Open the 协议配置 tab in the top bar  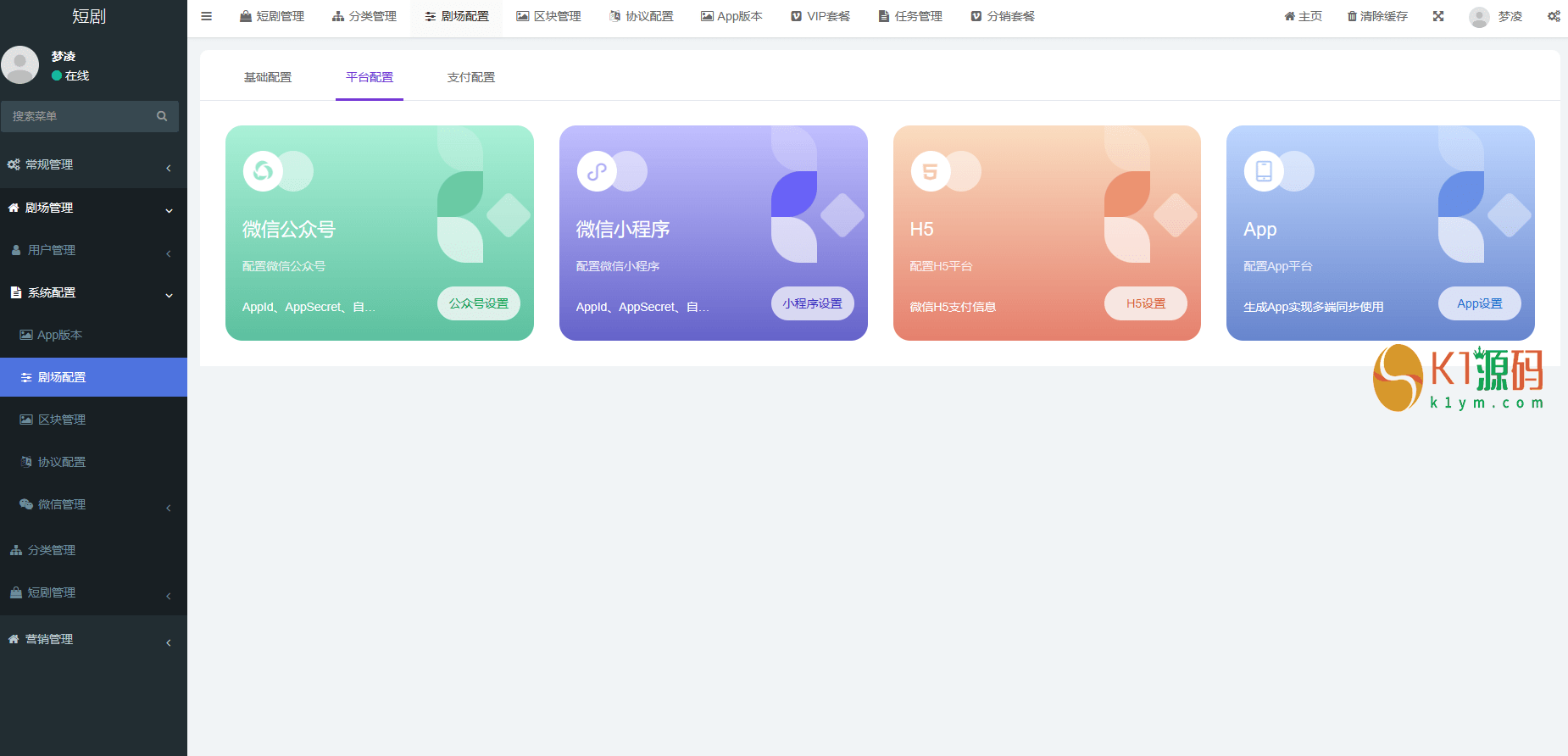click(642, 16)
